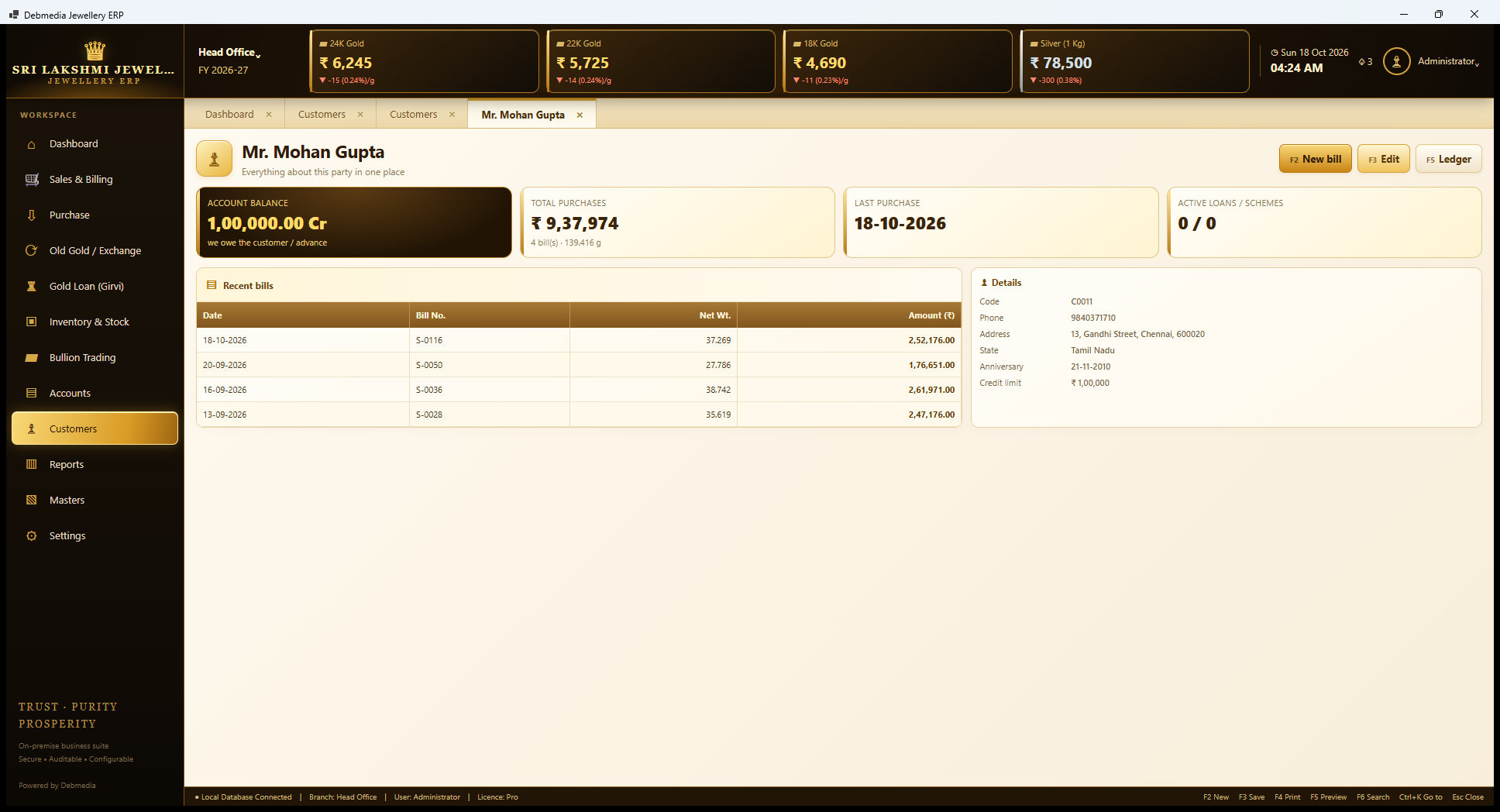
Task: Click the Silver (1 Kg) rate card
Action: coord(1135,61)
